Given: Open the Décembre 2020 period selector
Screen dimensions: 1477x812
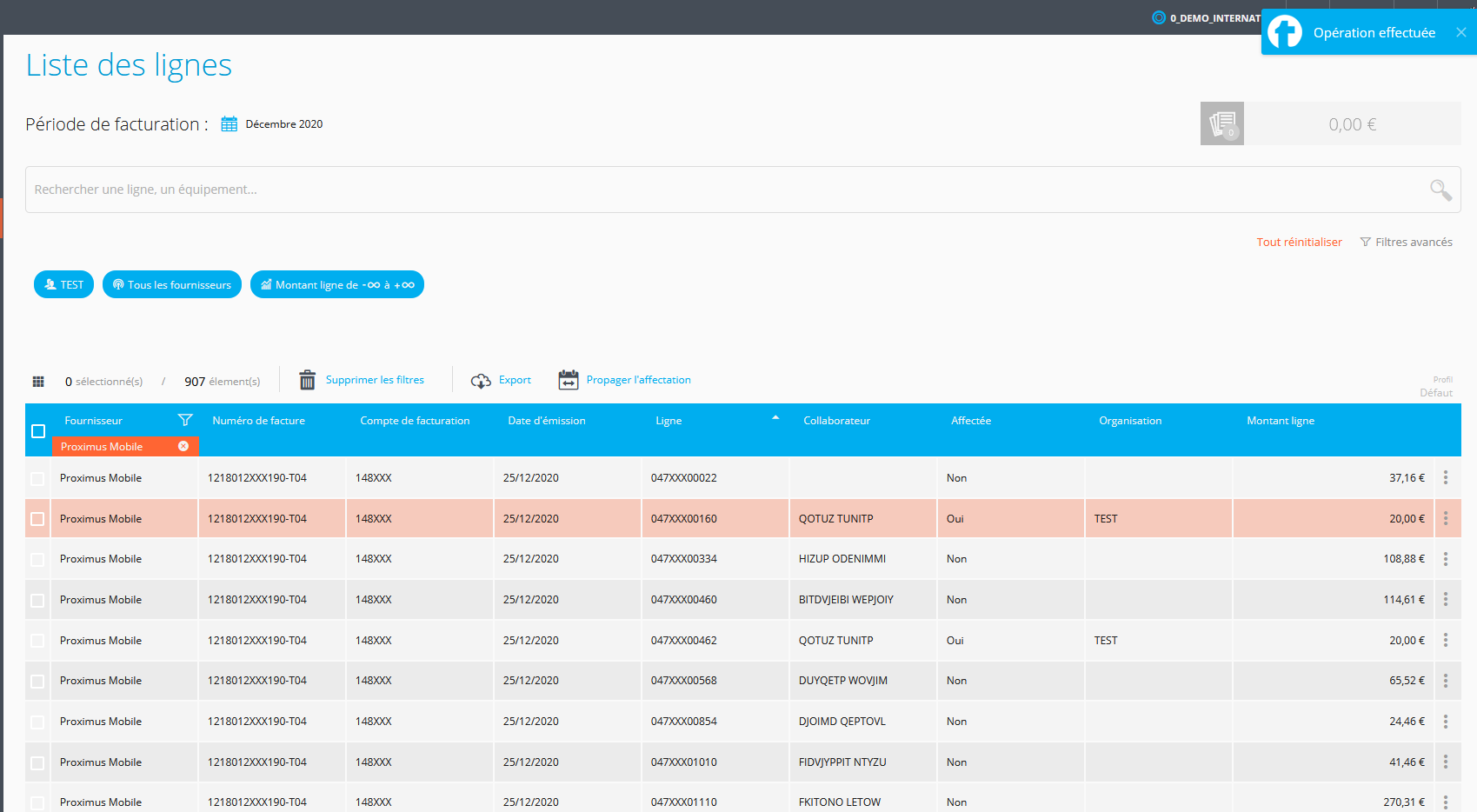Looking at the screenshot, I should point(284,124).
